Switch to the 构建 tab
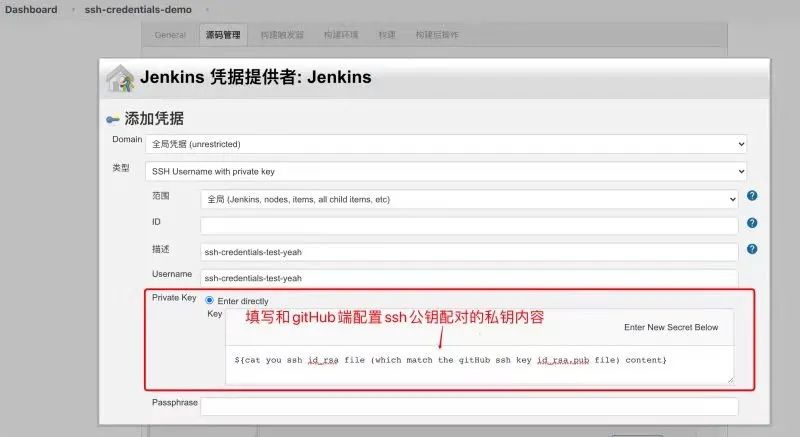800x437 pixels. (x=387, y=35)
